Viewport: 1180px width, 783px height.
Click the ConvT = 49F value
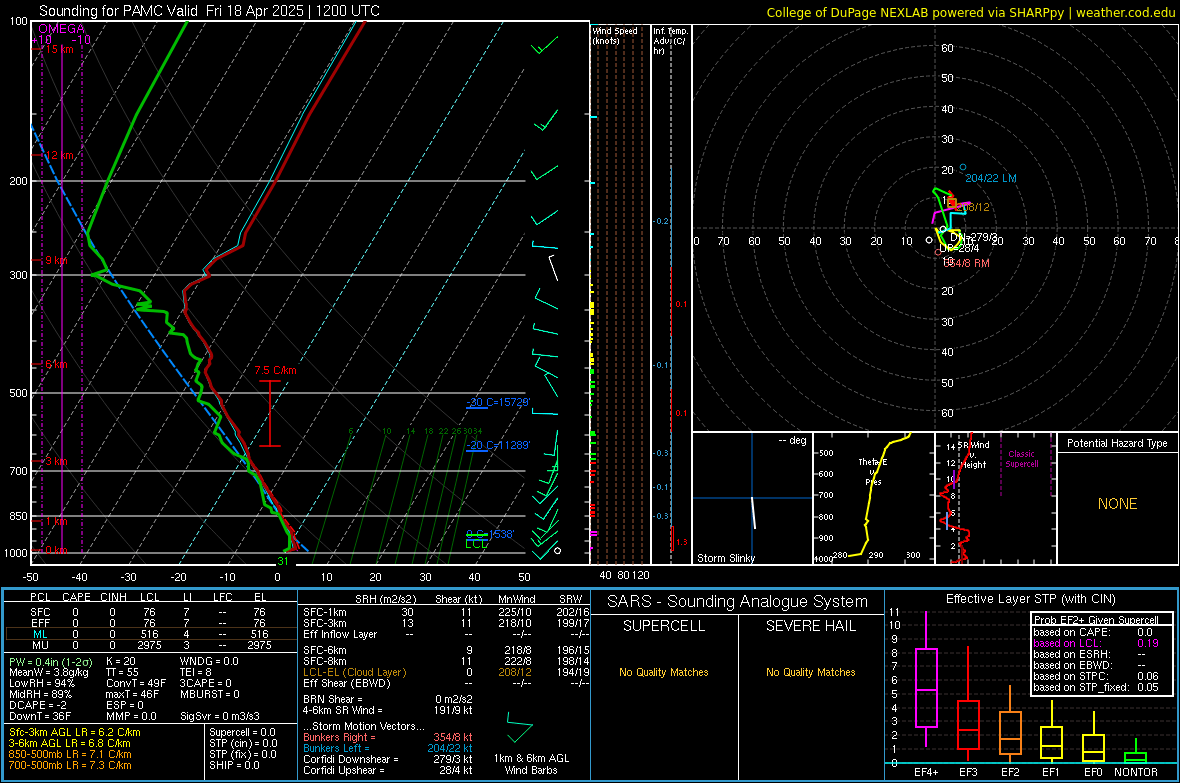coord(136,683)
